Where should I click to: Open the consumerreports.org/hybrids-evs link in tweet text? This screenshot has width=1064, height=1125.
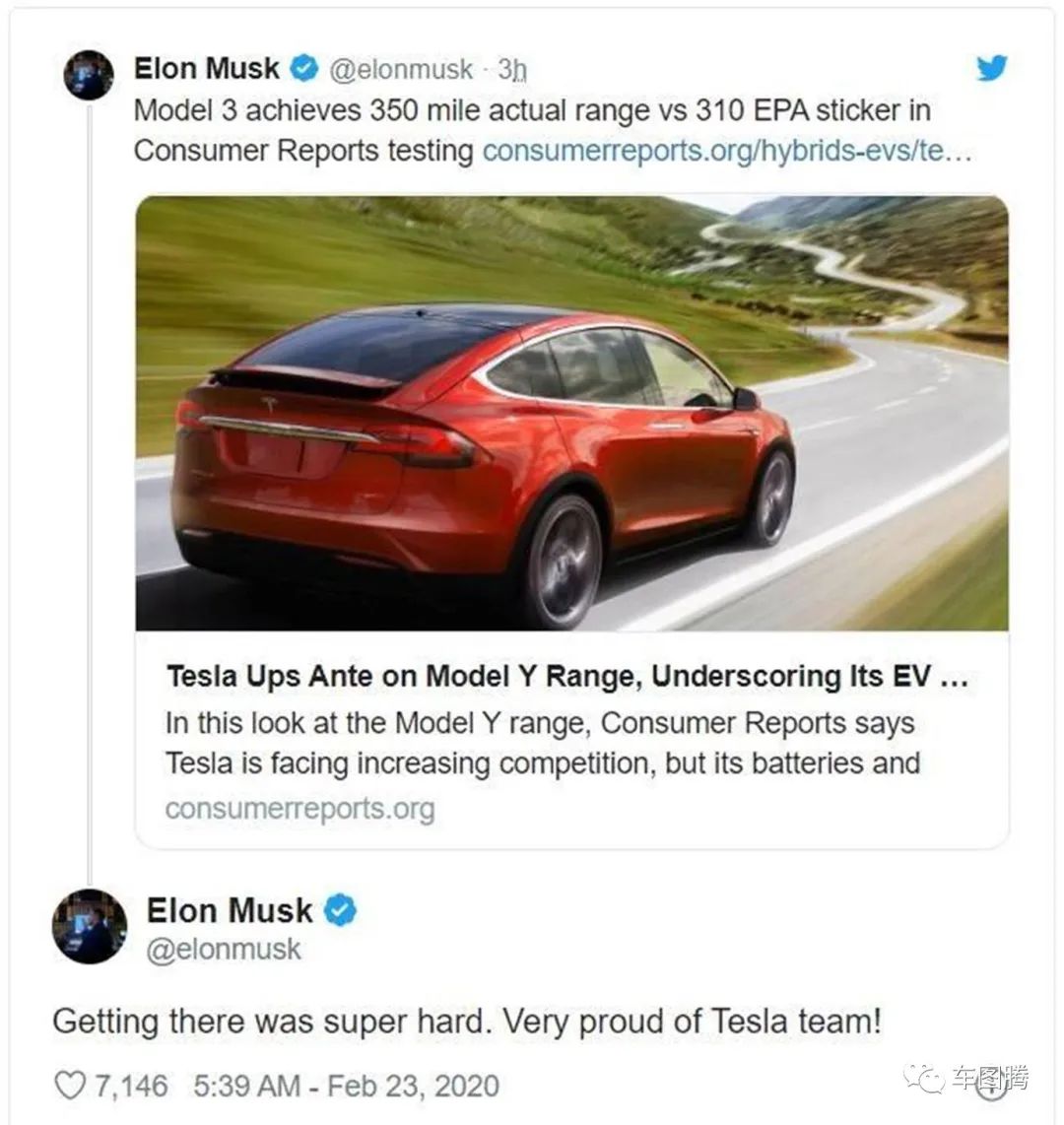[727, 151]
